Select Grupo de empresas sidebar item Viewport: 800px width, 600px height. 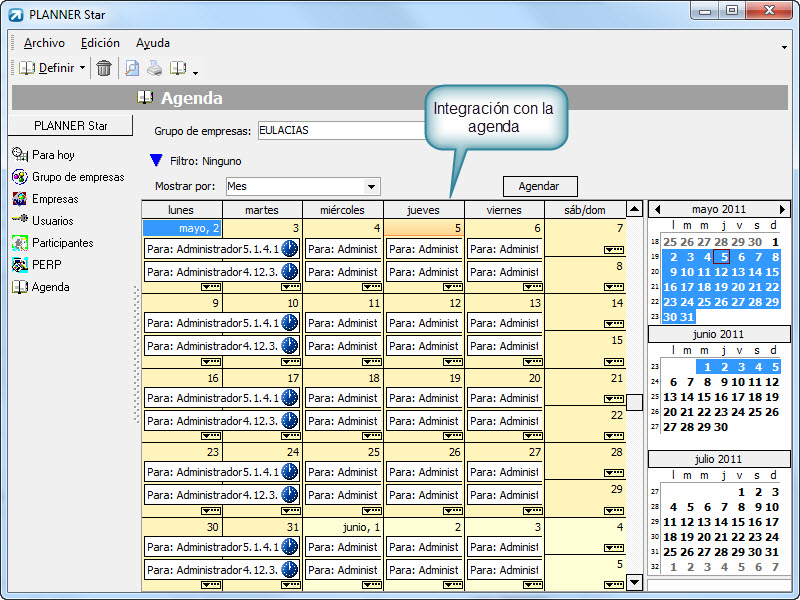[x=77, y=177]
